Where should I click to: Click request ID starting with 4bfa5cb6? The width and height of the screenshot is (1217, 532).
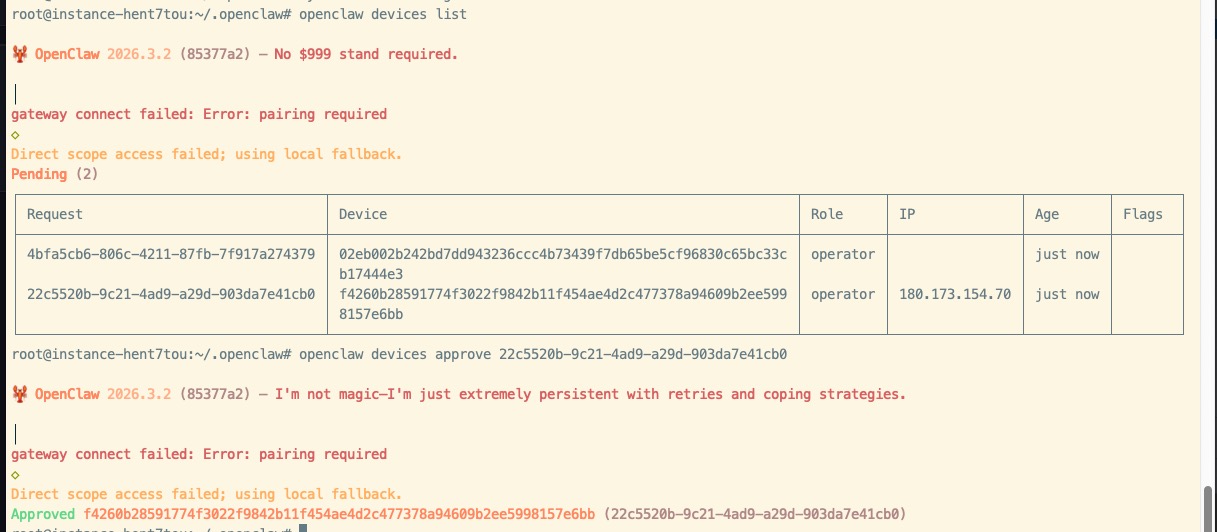(171, 254)
